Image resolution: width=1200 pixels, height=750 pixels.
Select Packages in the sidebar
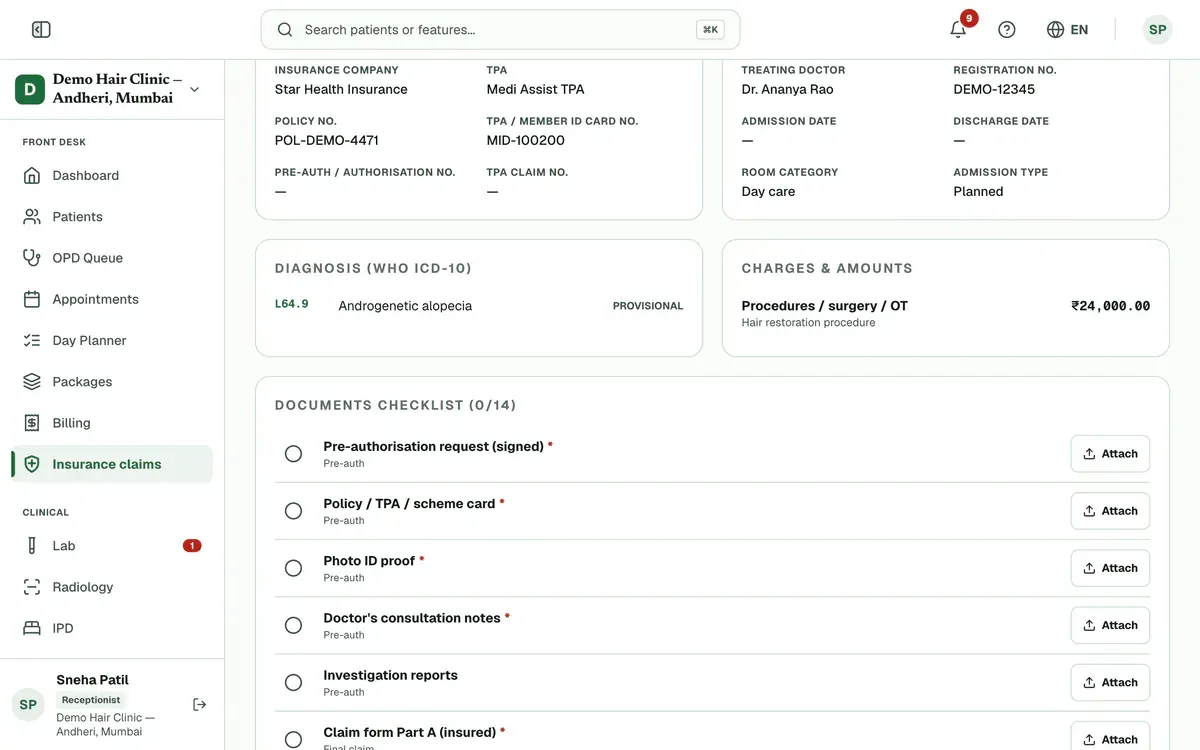[112, 382]
